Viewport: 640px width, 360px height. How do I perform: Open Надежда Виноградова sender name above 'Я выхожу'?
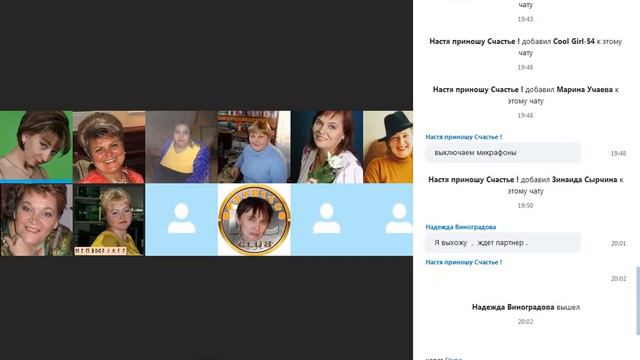(461, 227)
